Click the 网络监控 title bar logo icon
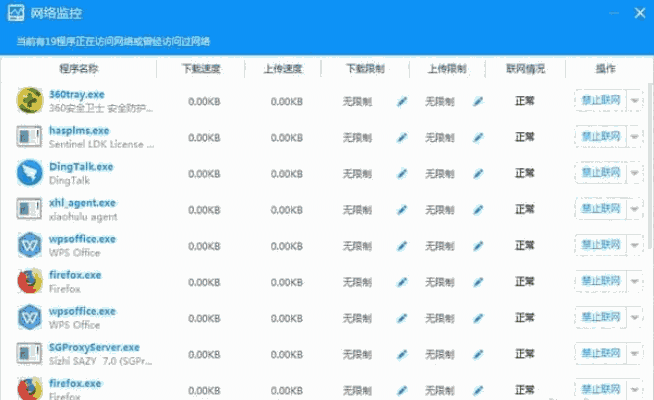Screen dimensions: 654x400 coord(16,13)
